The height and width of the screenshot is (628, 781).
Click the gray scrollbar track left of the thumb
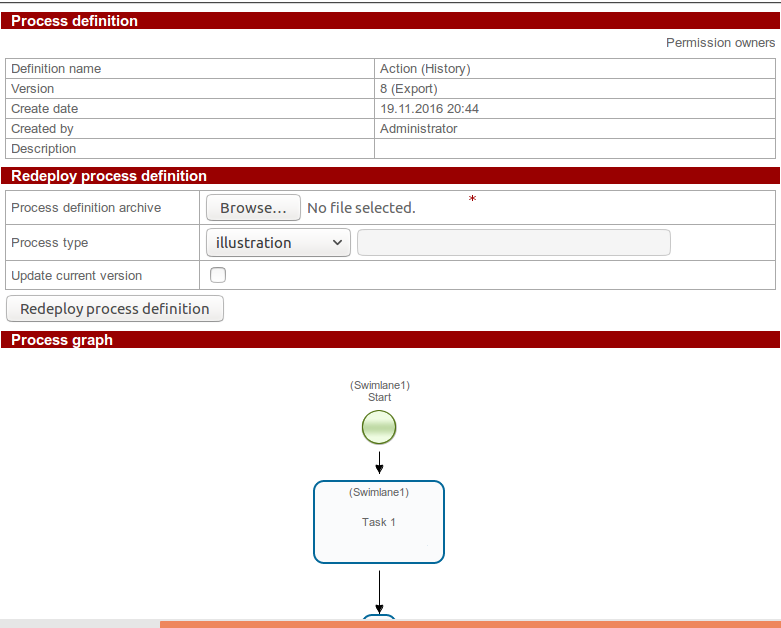click(x=80, y=624)
